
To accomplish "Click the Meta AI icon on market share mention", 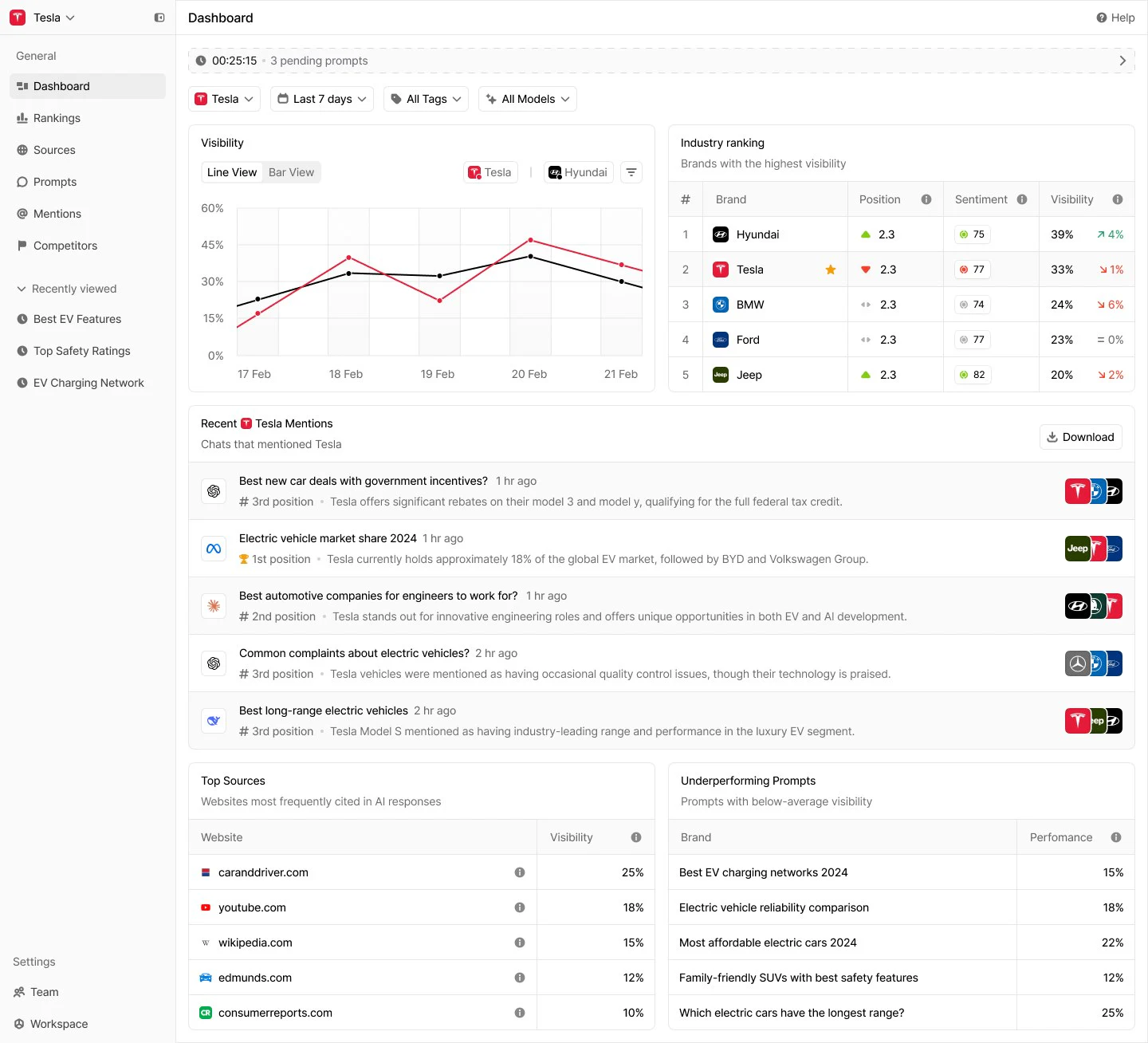I will (x=214, y=549).
